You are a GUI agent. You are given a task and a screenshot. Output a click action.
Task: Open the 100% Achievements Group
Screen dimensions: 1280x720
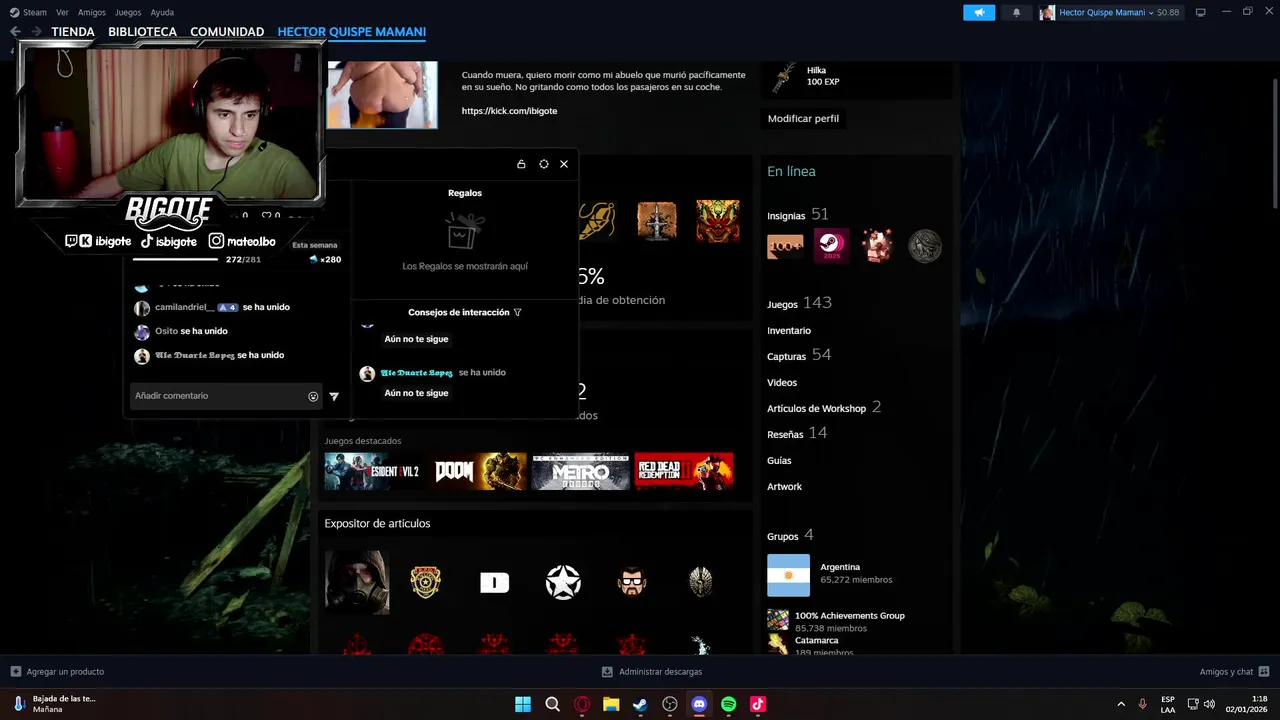click(850, 616)
